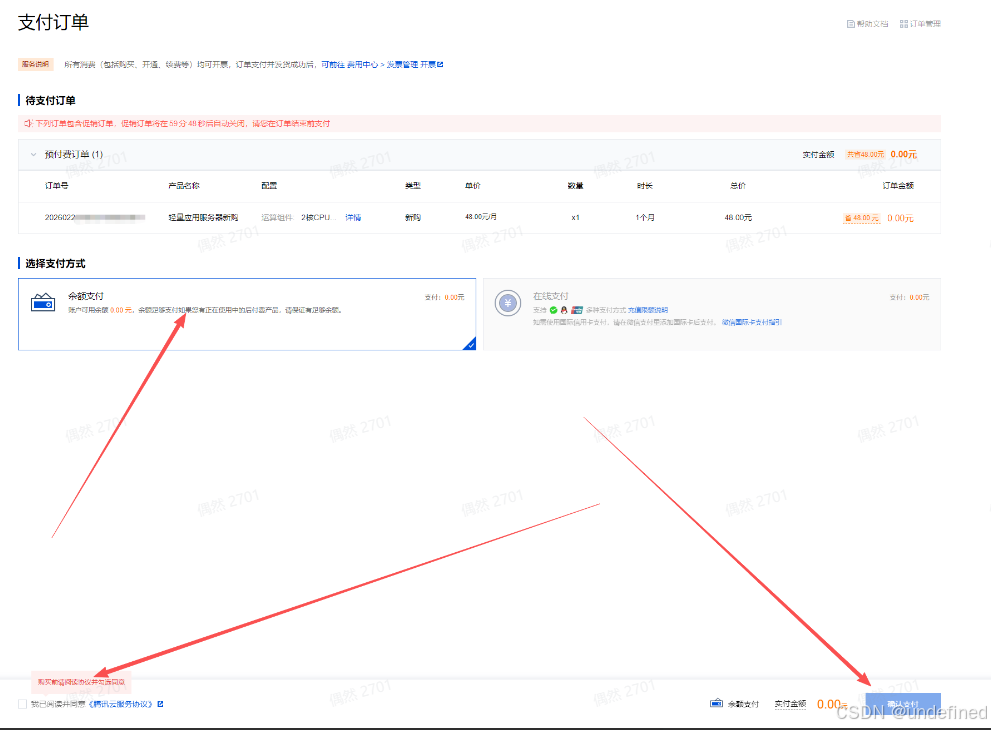Open the 详情 details link in the order row
This screenshot has width=991, height=730.
[x=353, y=217]
